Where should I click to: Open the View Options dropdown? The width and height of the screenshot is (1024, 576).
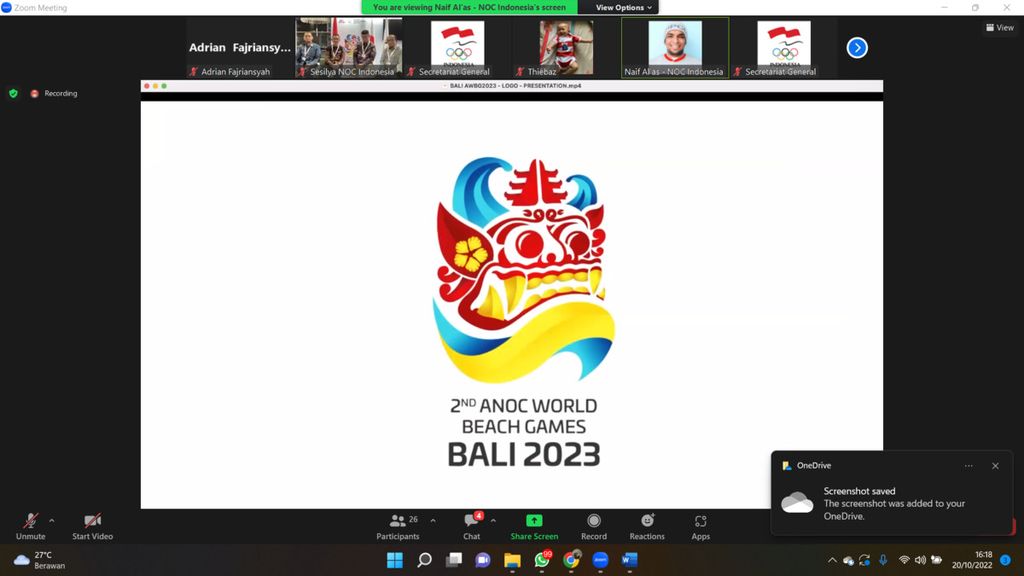click(624, 7)
